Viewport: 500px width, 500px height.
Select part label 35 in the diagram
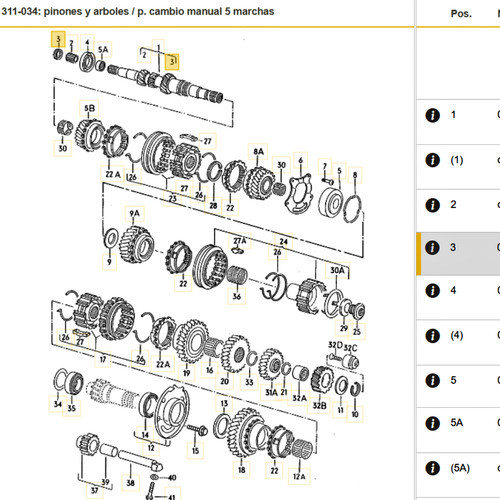(72, 408)
